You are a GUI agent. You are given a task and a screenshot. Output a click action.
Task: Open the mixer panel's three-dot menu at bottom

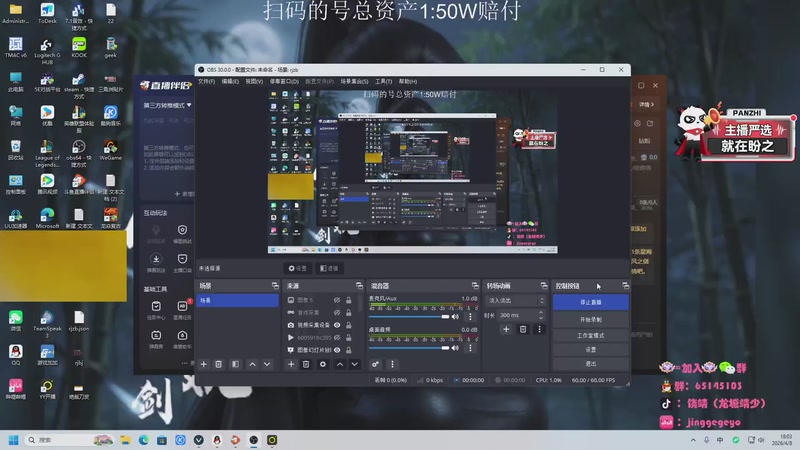(x=392, y=364)
